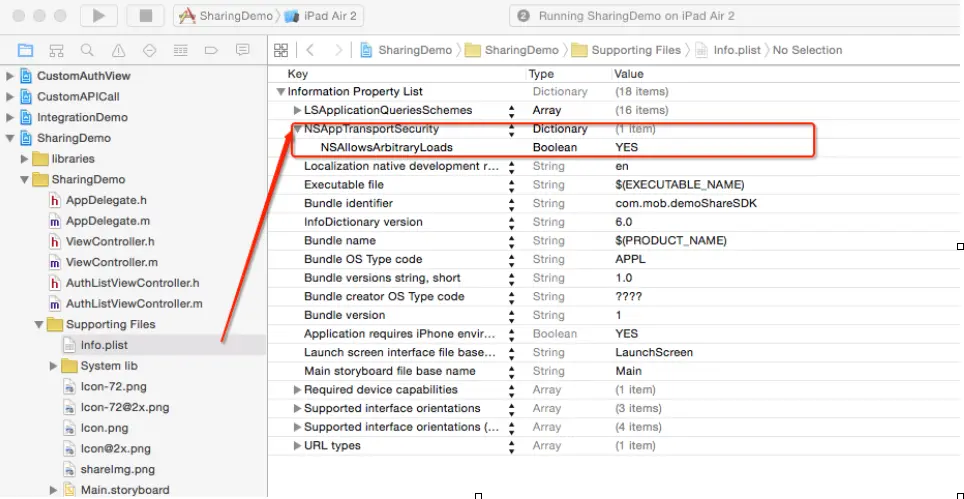Collapse Information Property List root
The image size is (964, 499).
[281, 92]
